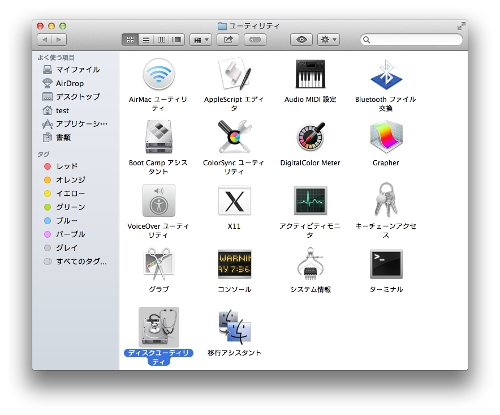Select the System Information chip icon
This screenshot has width=500, height=415.
coord(310,264)
